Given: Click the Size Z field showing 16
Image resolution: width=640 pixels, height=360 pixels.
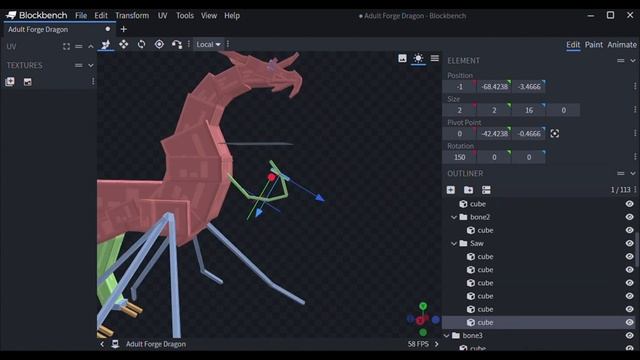Looking at the screenshot, I should pyautogui.click(x=529, y=110).
